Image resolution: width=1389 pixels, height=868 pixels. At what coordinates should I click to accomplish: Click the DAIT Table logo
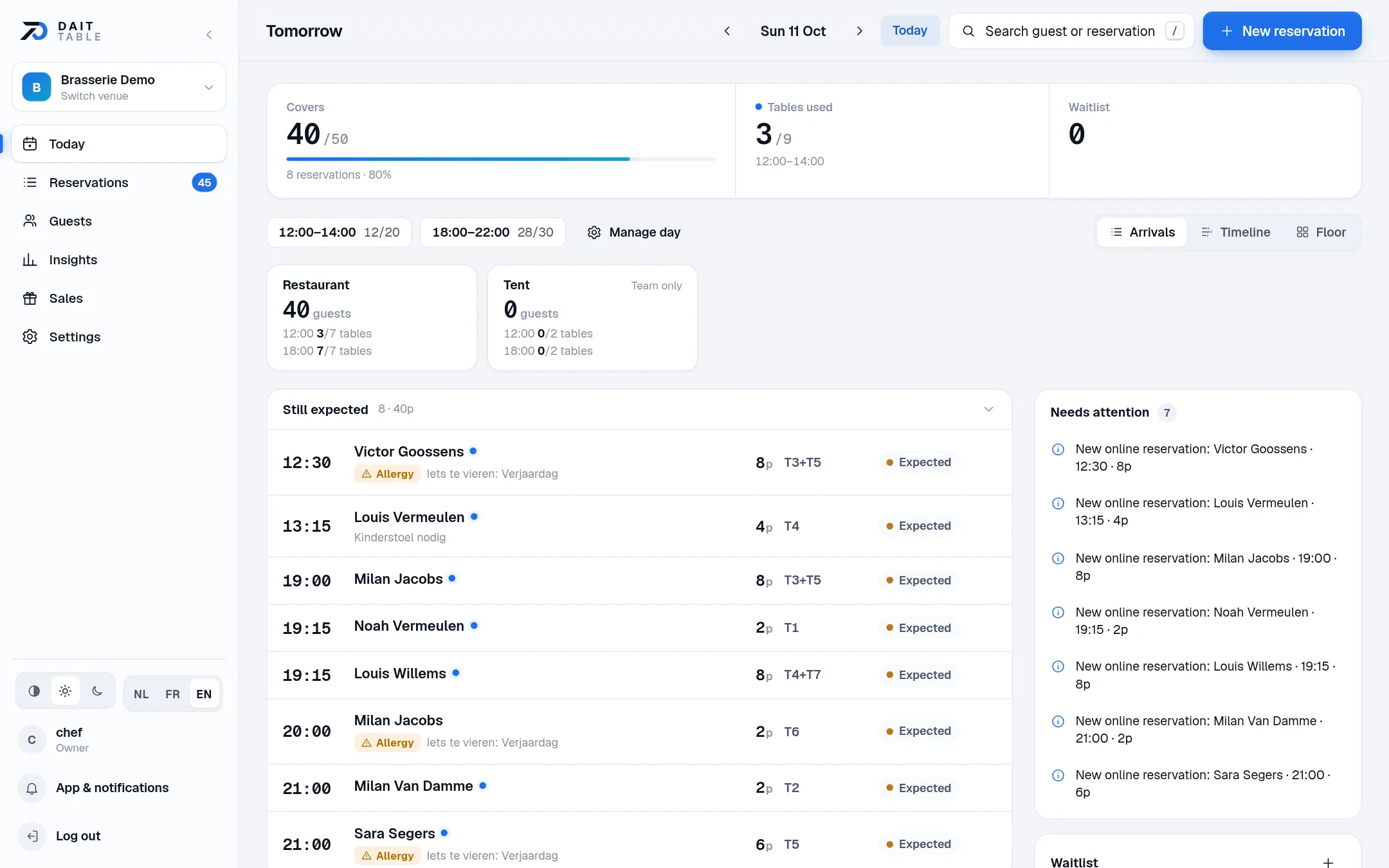[61, 31]
